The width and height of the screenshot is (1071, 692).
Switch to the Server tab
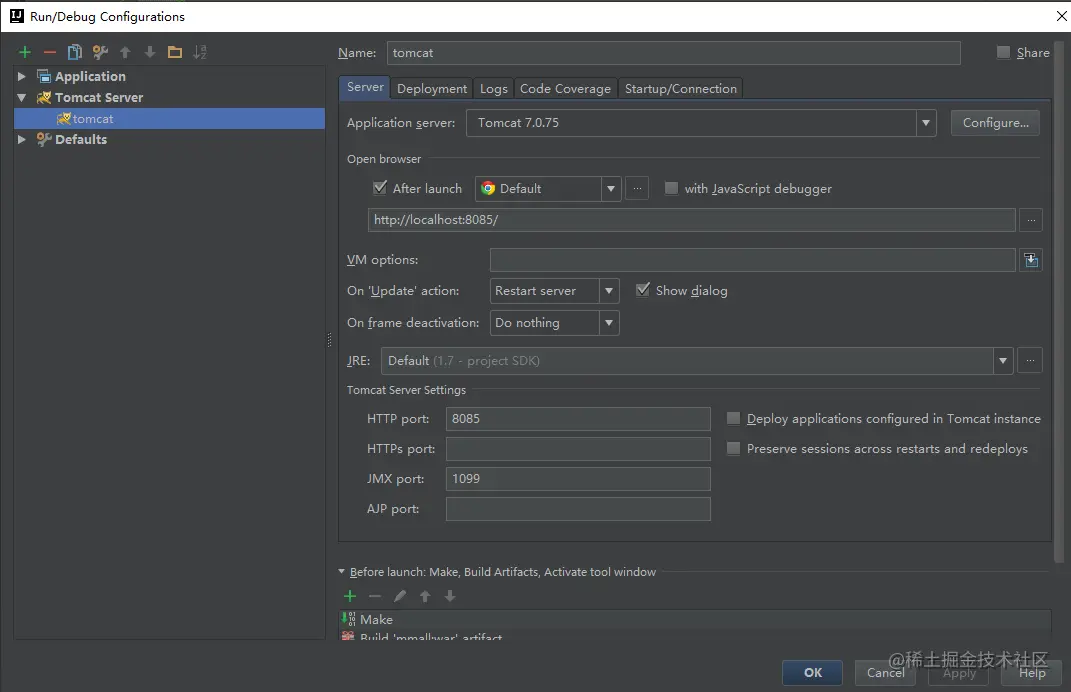pos(365,87)
